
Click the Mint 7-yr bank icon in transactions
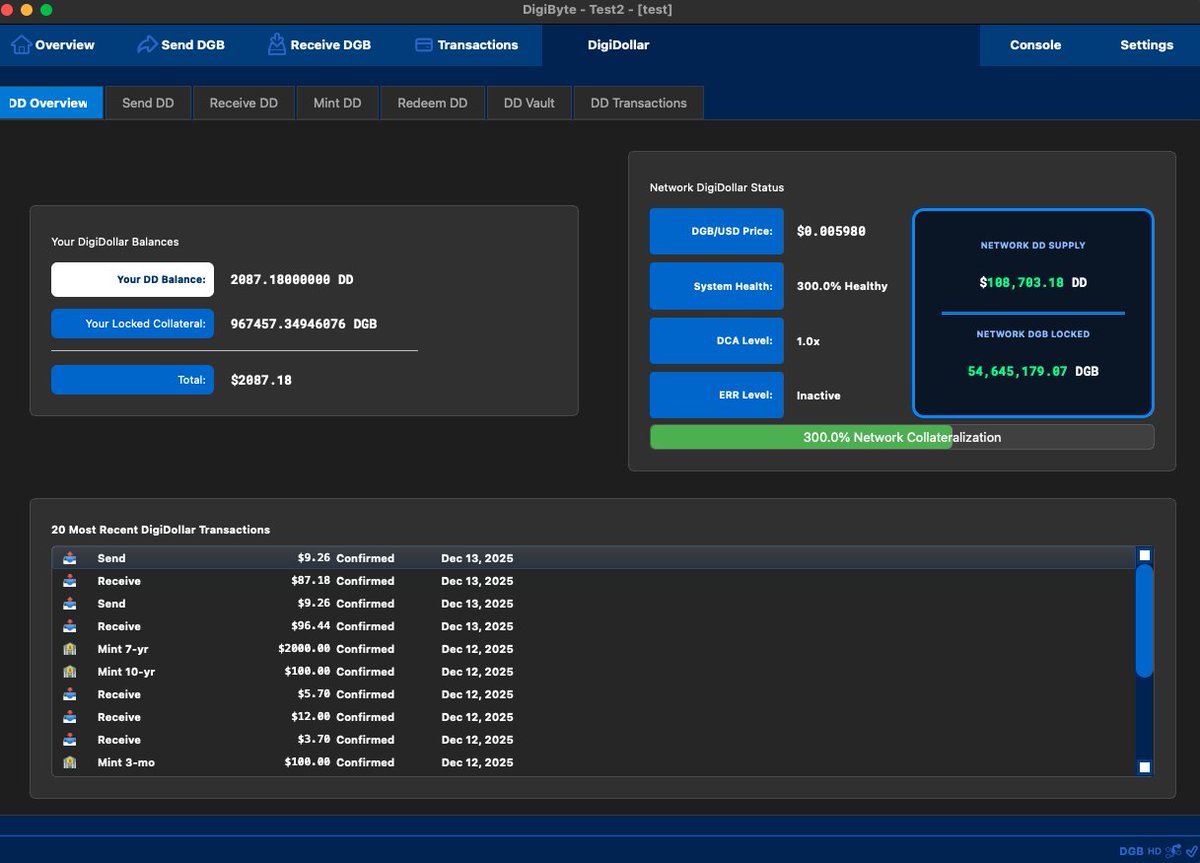tap(69, 648)
